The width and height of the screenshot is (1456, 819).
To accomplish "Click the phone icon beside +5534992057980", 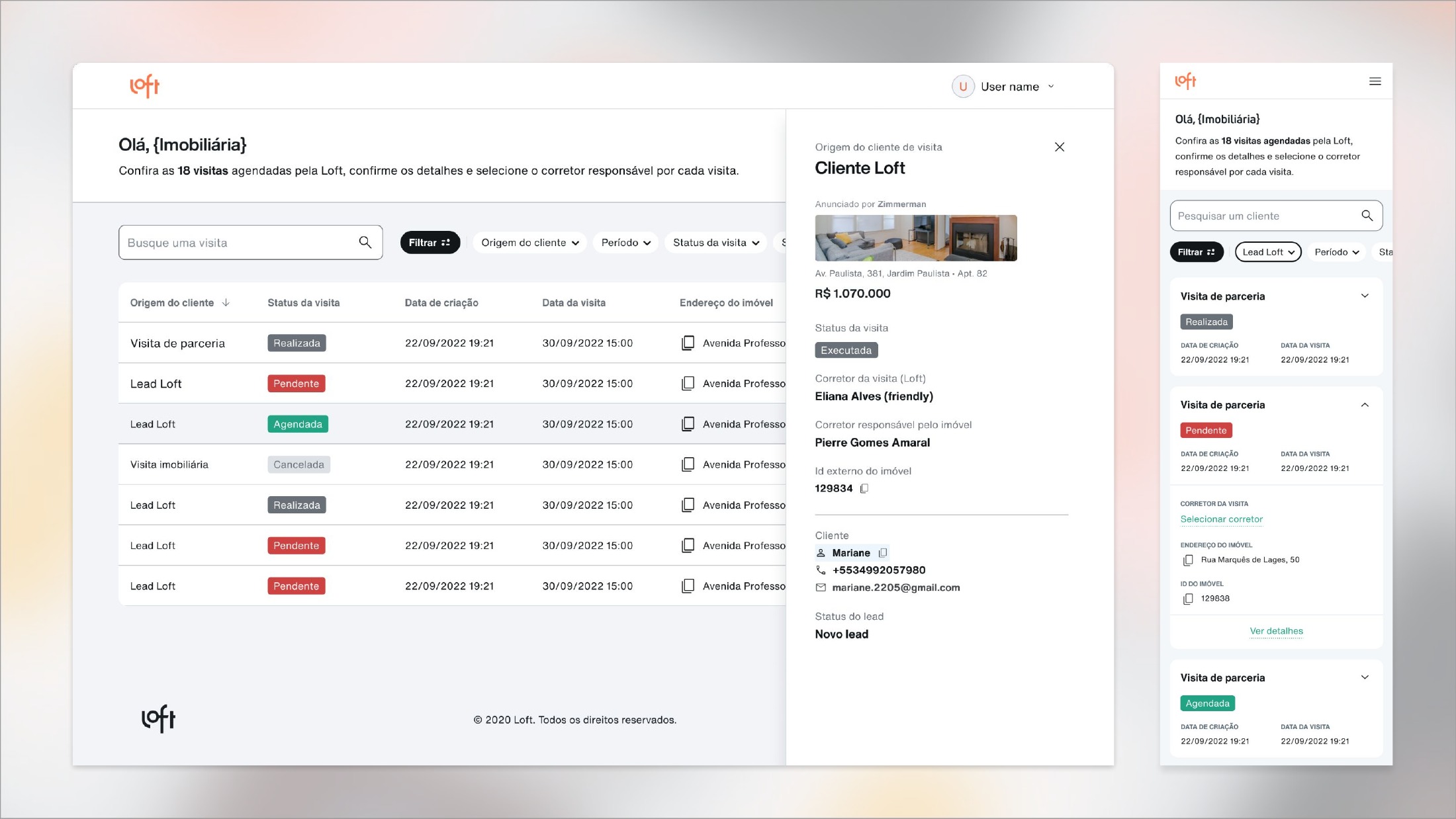I will click(821, 570).
